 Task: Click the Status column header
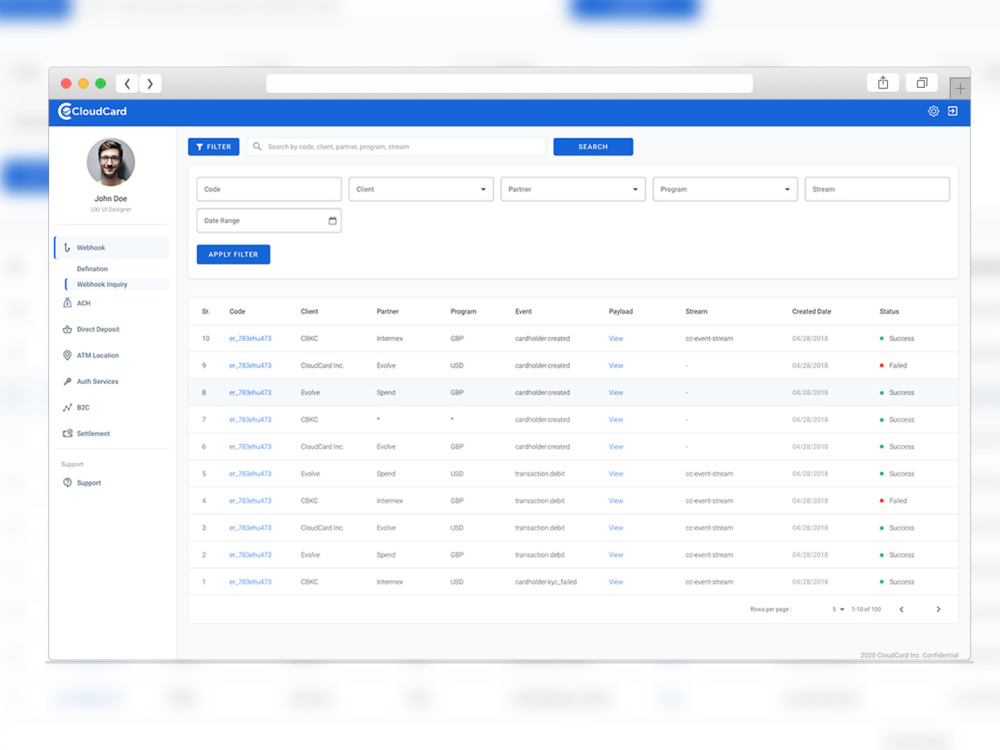pos(889,312)
